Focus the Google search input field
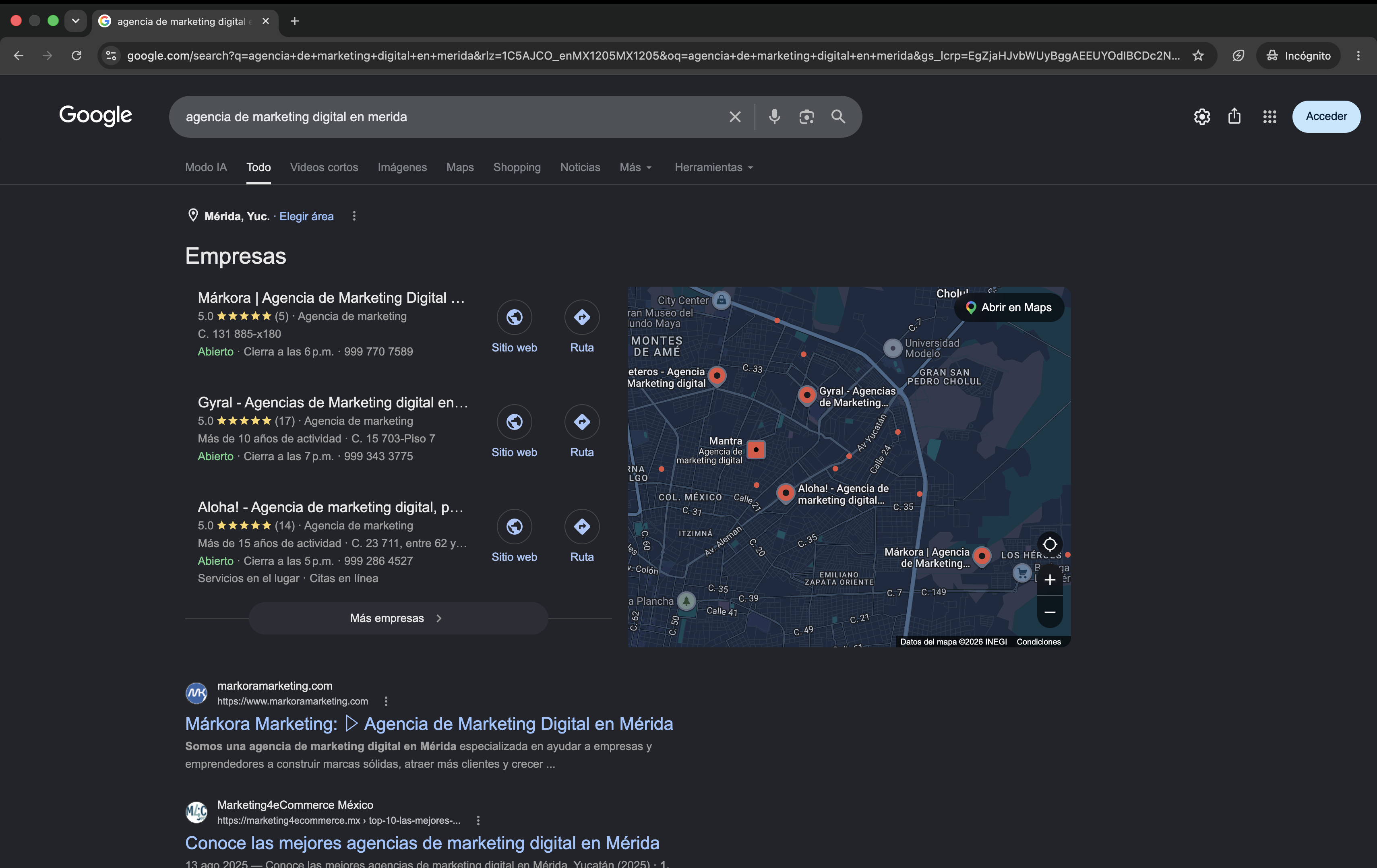 (452, 117)
